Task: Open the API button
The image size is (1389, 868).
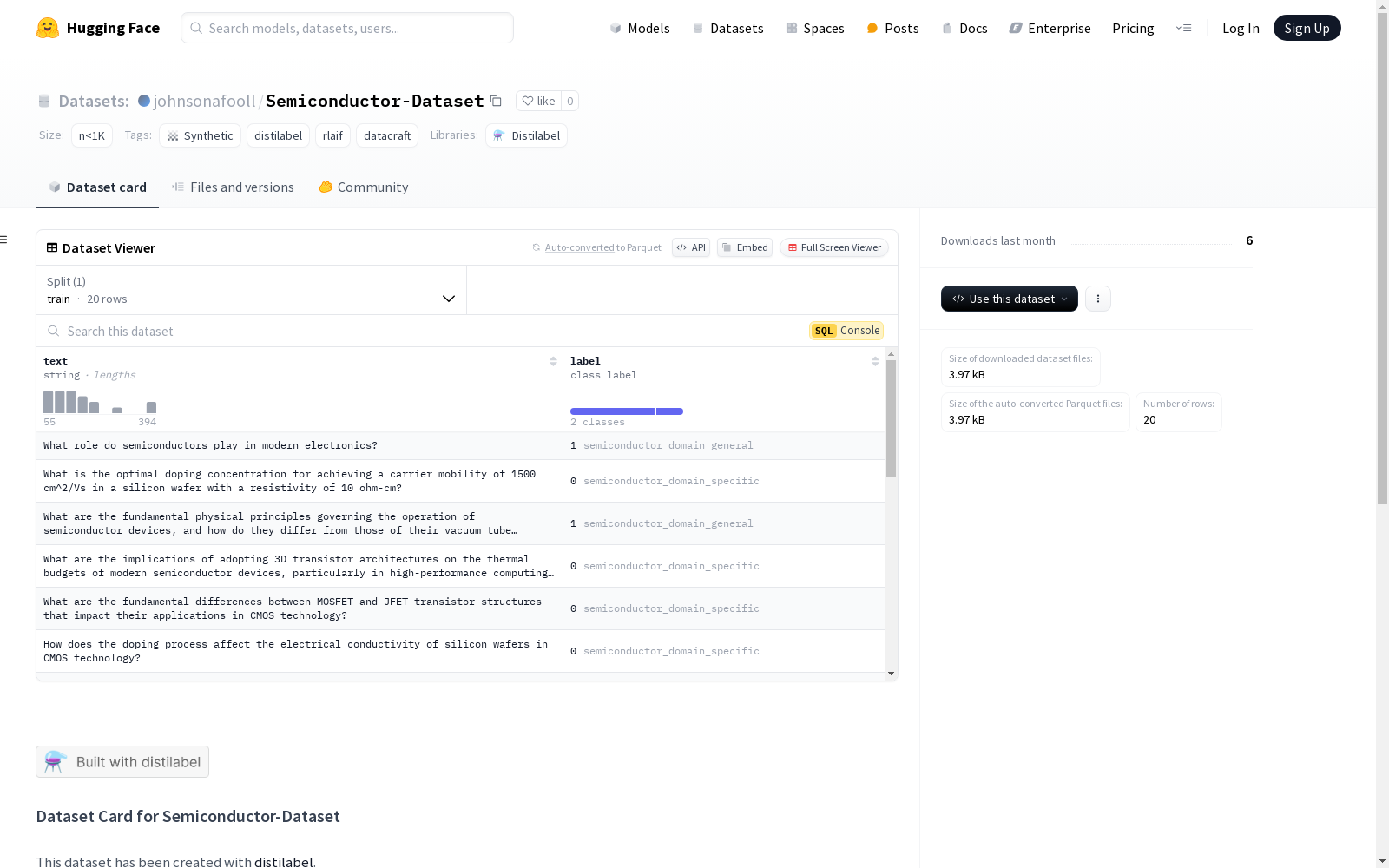Action: coord(691,247)
